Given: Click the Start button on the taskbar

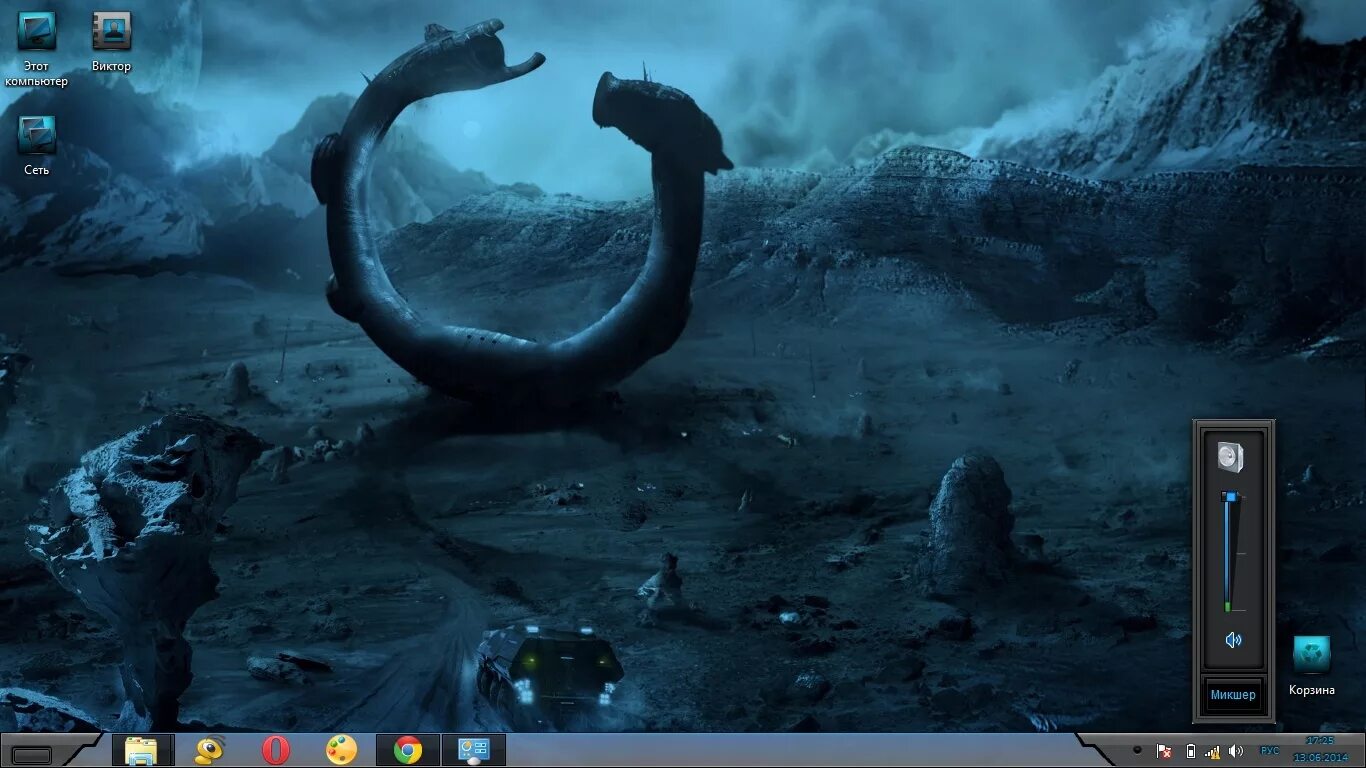Looking at the screenshot, I should 32,755.
